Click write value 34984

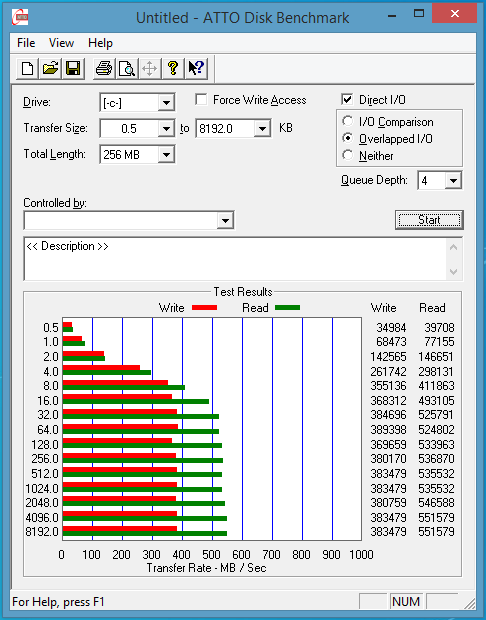coord(391,328)
